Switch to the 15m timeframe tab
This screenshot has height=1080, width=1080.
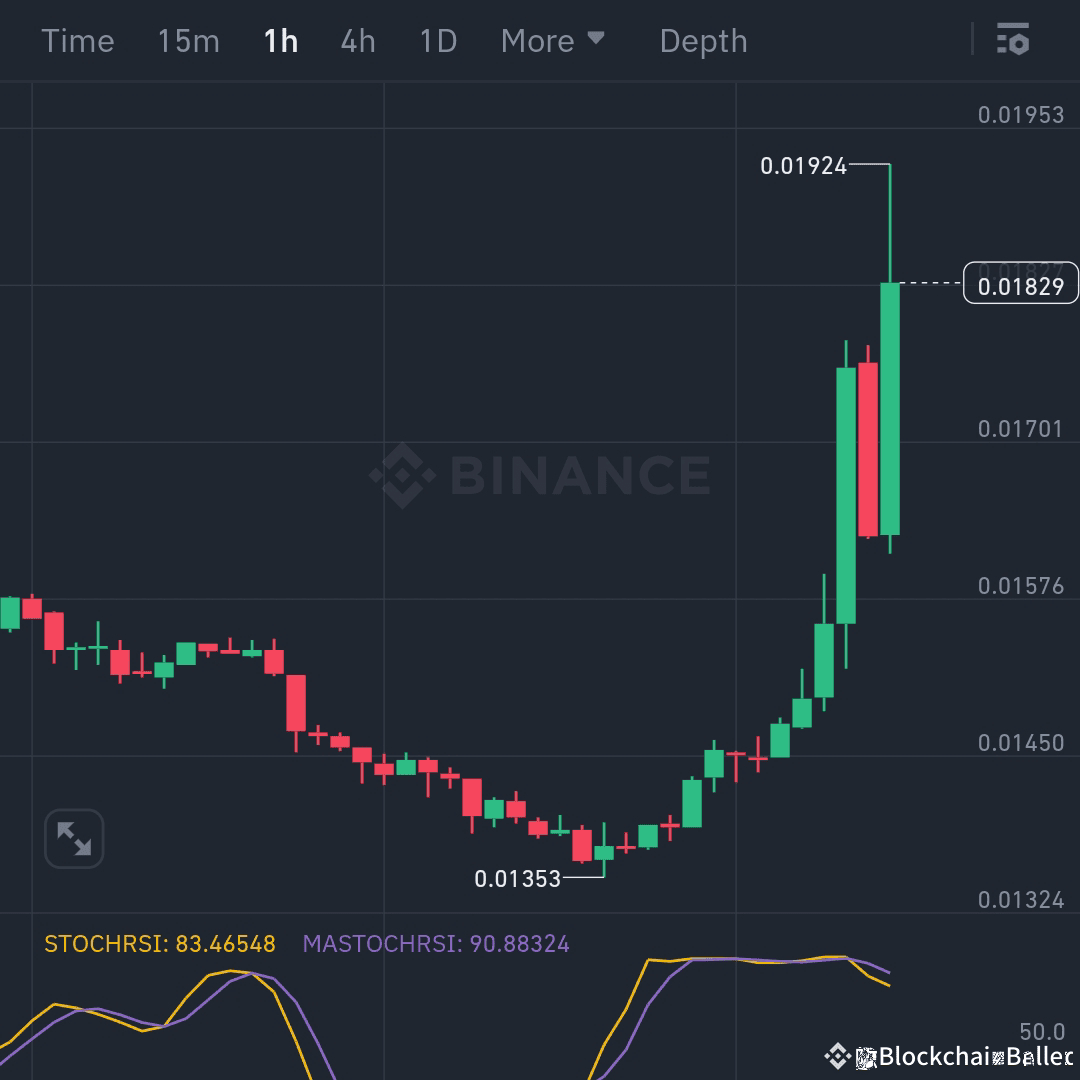[187, 40]
